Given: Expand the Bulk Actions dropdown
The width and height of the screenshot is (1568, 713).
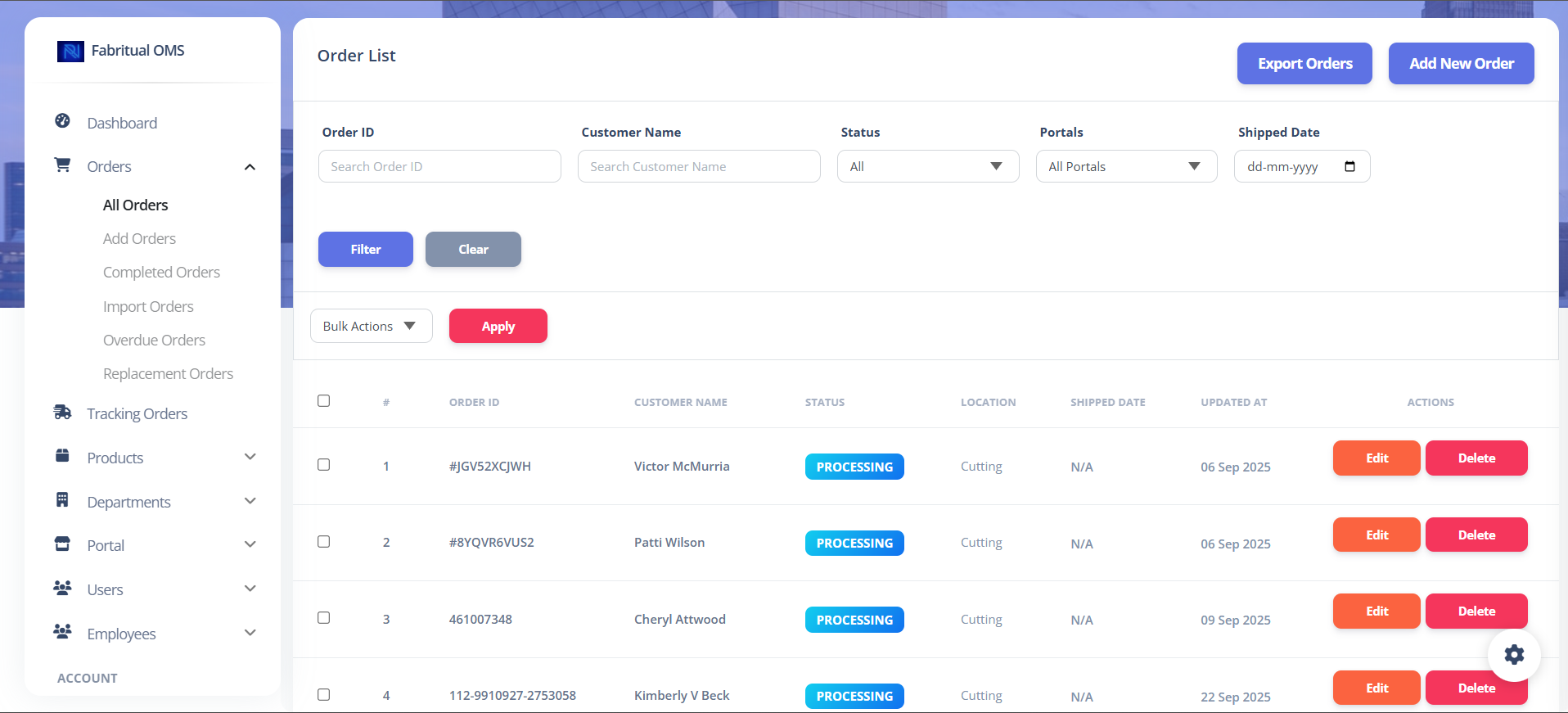Looking at the screenshot, I should click(371, 327).
